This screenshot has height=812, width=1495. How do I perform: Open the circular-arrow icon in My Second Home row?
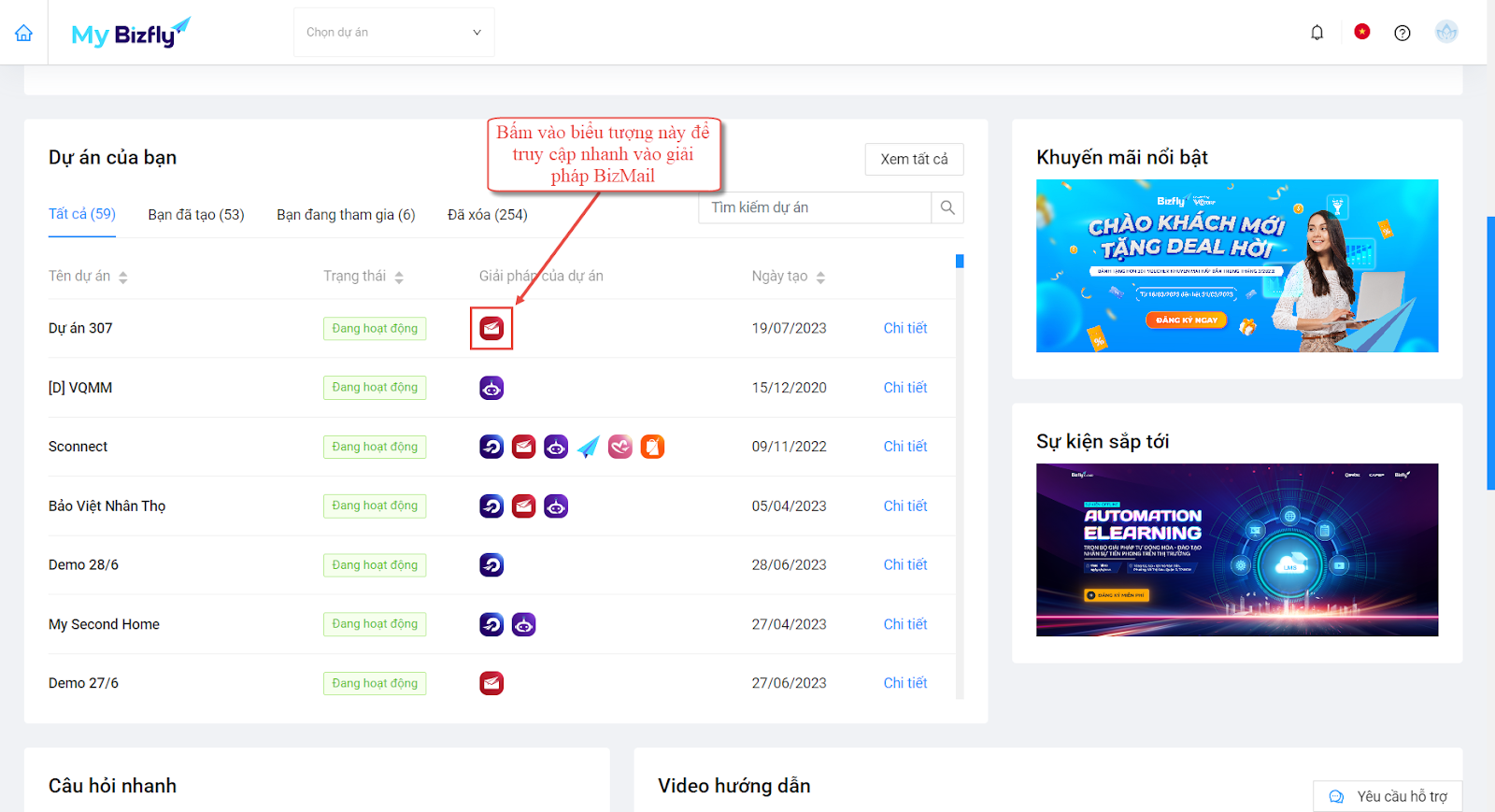(491, 624)
